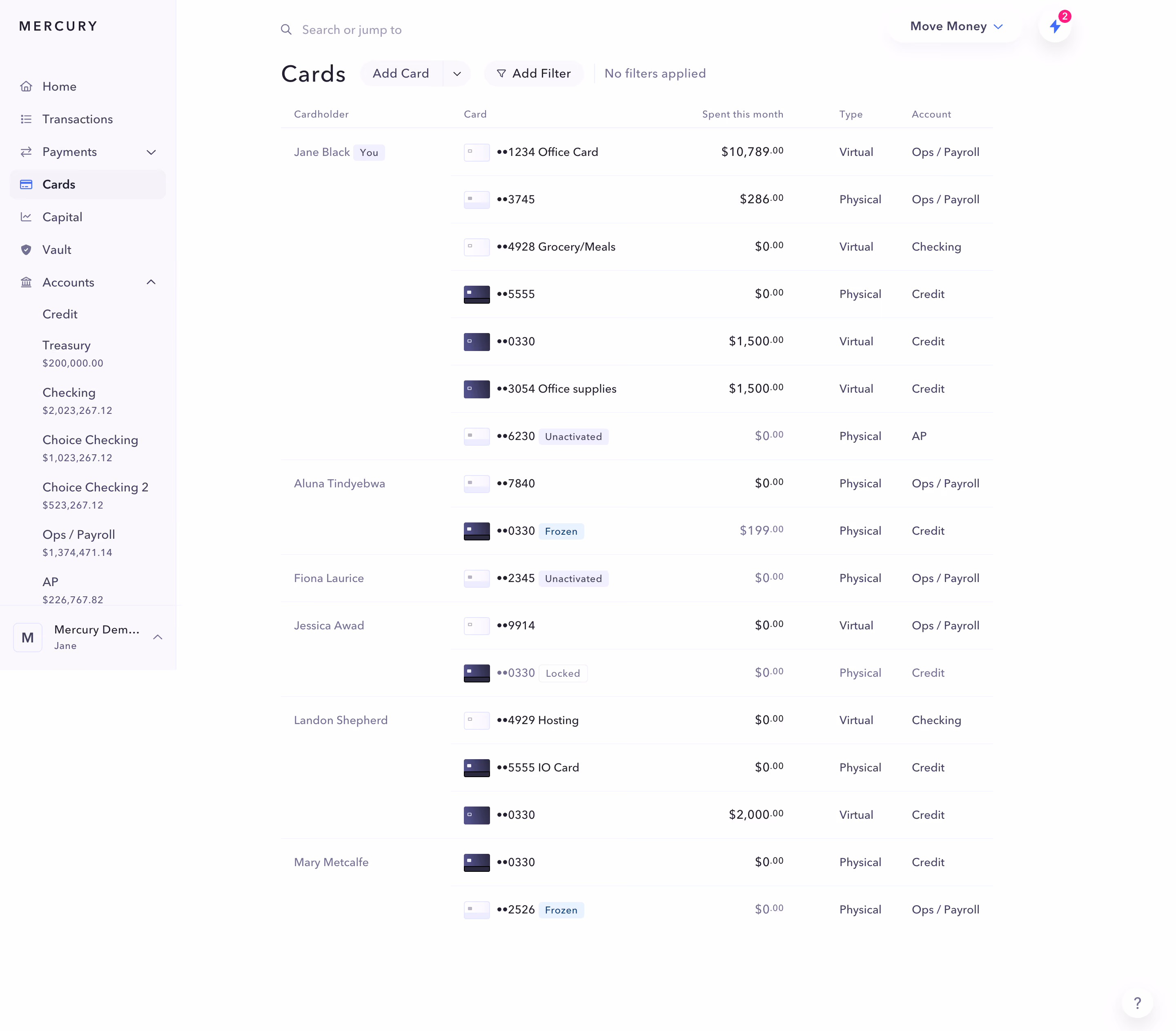Viewport: 1176px width, 1031px height.
Task: Click the funnel icon in Add Filter
Action: 501,73
